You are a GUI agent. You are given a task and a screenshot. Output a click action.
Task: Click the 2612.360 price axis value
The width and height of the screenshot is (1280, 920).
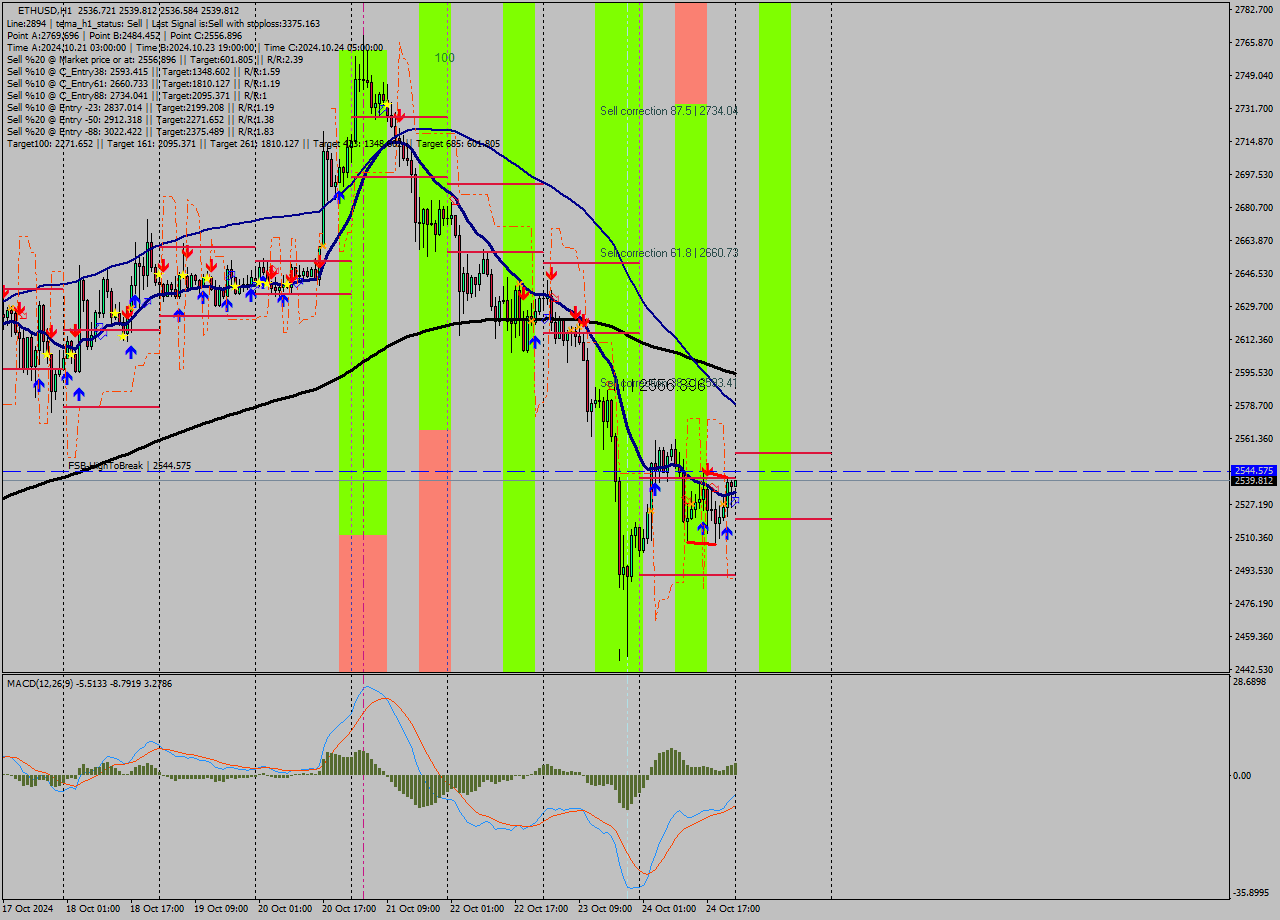pyautogui.click(x=1254, y=339)
